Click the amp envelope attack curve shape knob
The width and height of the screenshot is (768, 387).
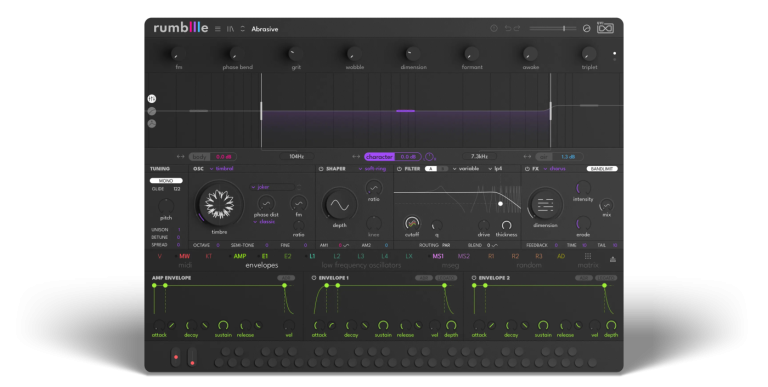coord(172,325)
